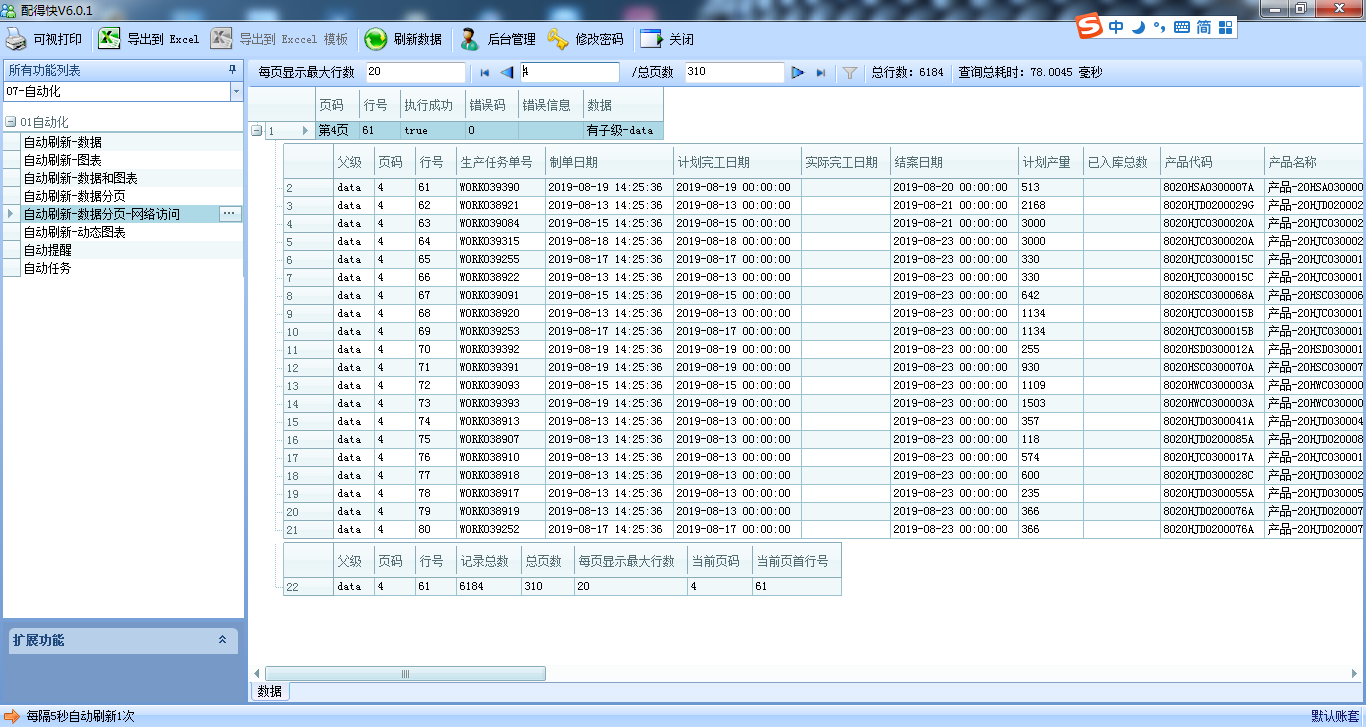Collapse the 扩展功能 panel chevron
1366x727 pixels.
pyautogui.click(x=222, y=640)
